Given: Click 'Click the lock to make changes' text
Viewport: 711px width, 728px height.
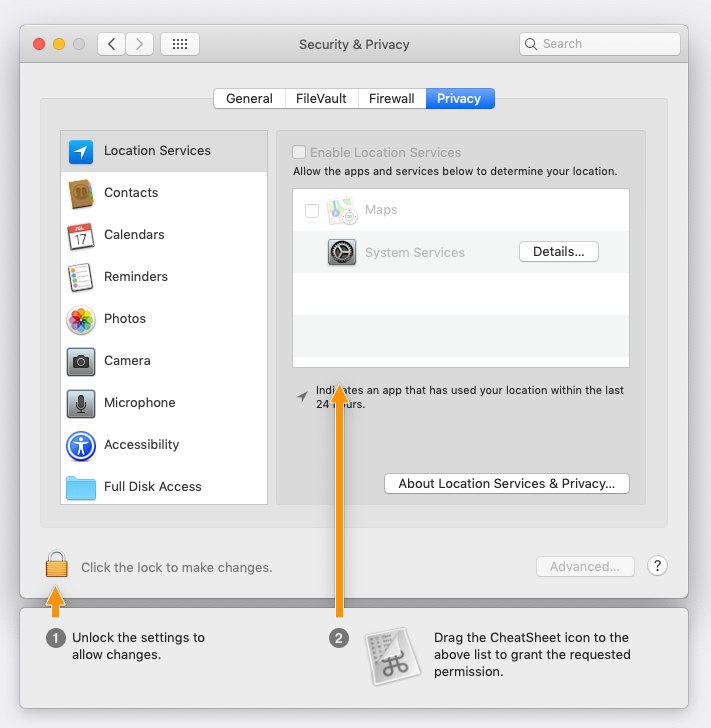Looking at the screenshot, I should coord(177,567).
